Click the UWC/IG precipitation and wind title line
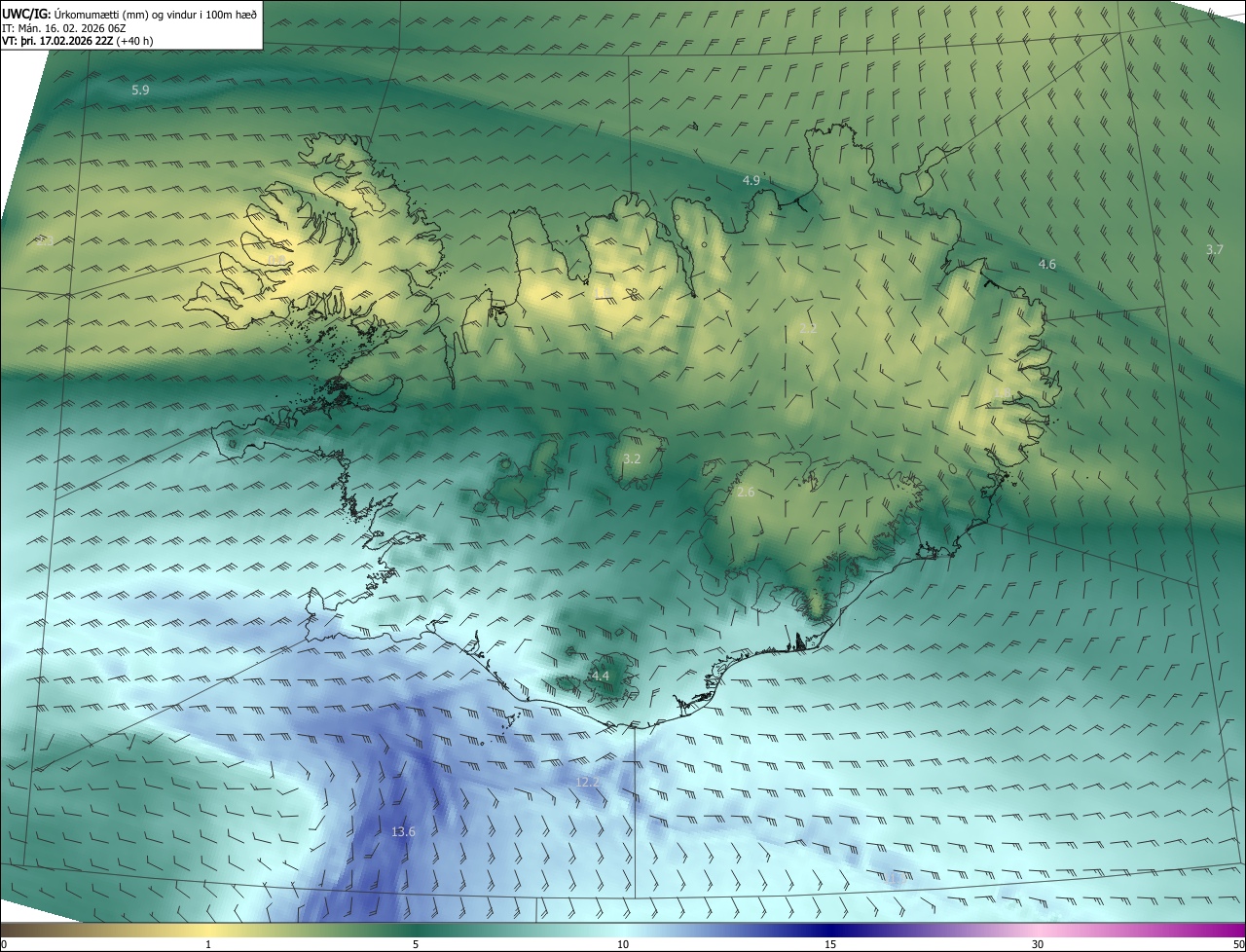1246x952 pixels. click(129, 14)
